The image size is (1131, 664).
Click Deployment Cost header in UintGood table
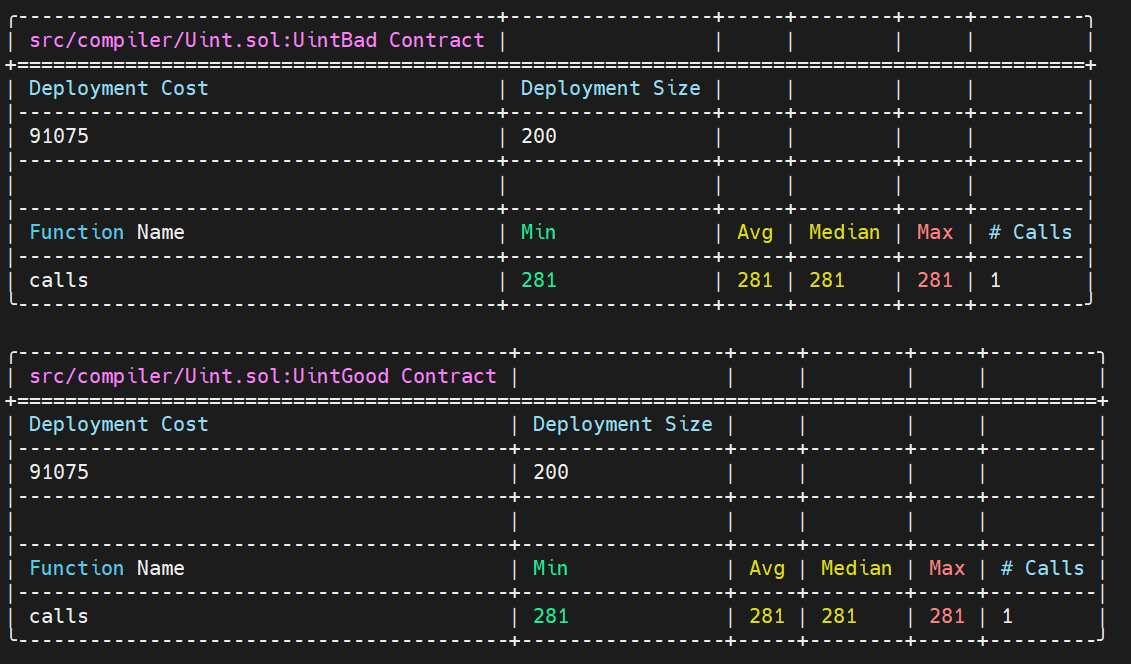[118, 424]
